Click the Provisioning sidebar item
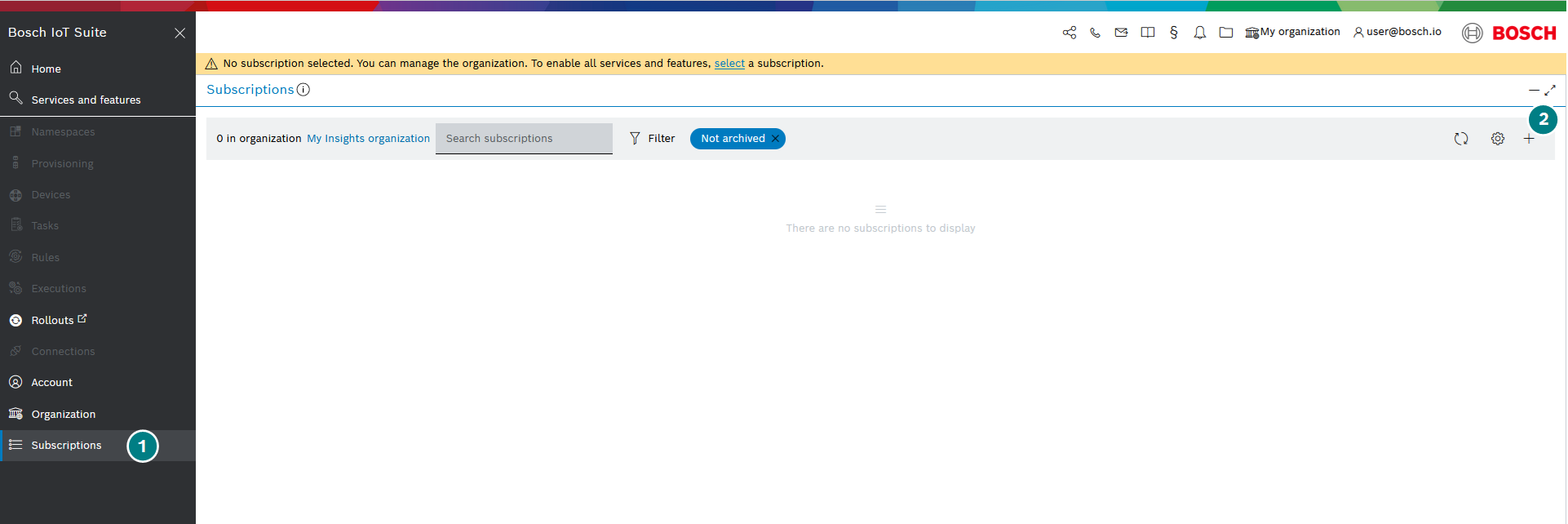 pyautogui.click(x=98, y=163)
